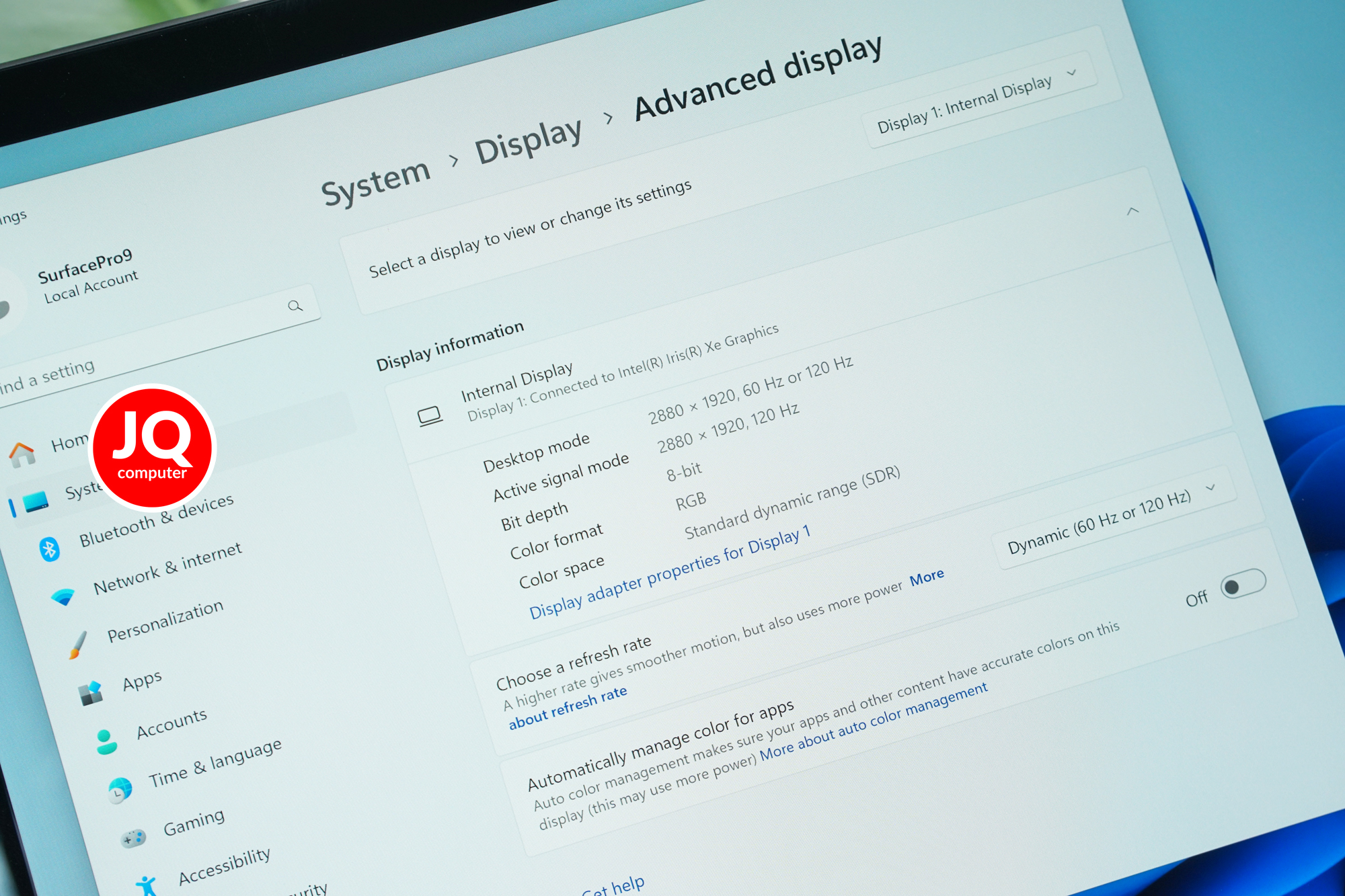The image size is (1345, 896).
Task: Click the Network Wi-Fi icon
Action: (x=63, y=597)
